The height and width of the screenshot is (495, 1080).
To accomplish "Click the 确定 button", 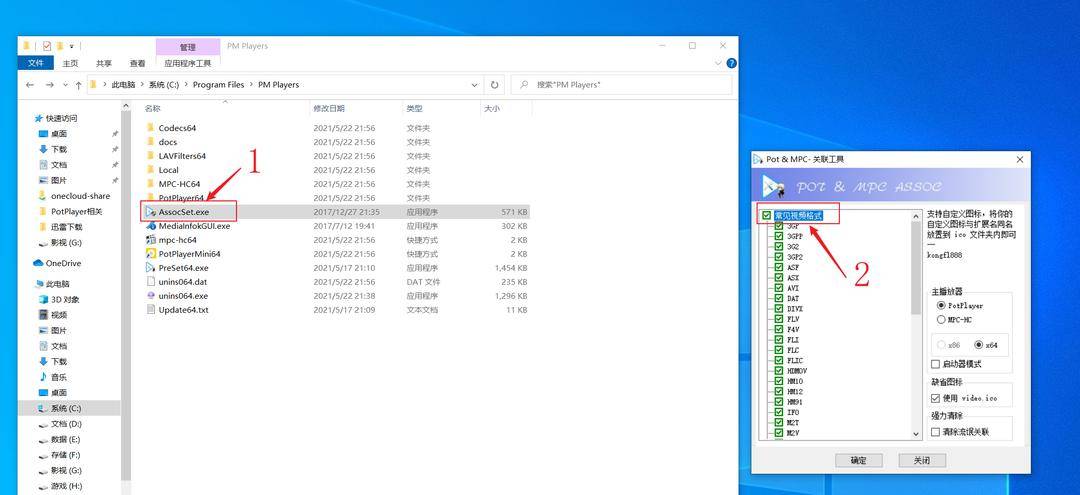I will pyautogui.click(x=859, y=461).
